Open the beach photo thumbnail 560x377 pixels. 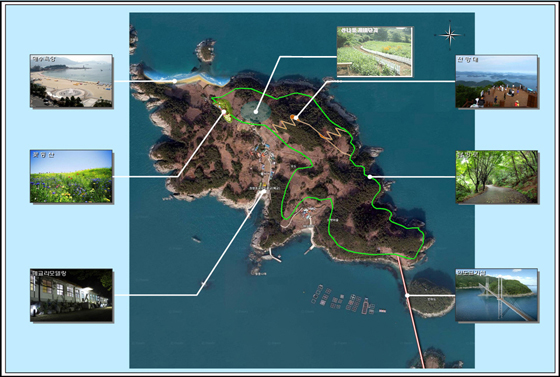coord(71,81)
